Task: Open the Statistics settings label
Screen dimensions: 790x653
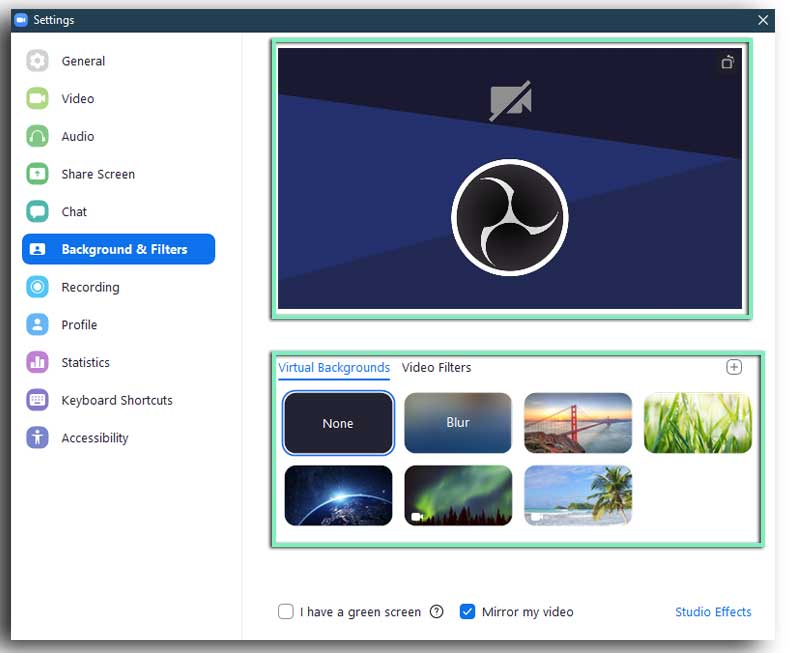Action: pos(85,362)
